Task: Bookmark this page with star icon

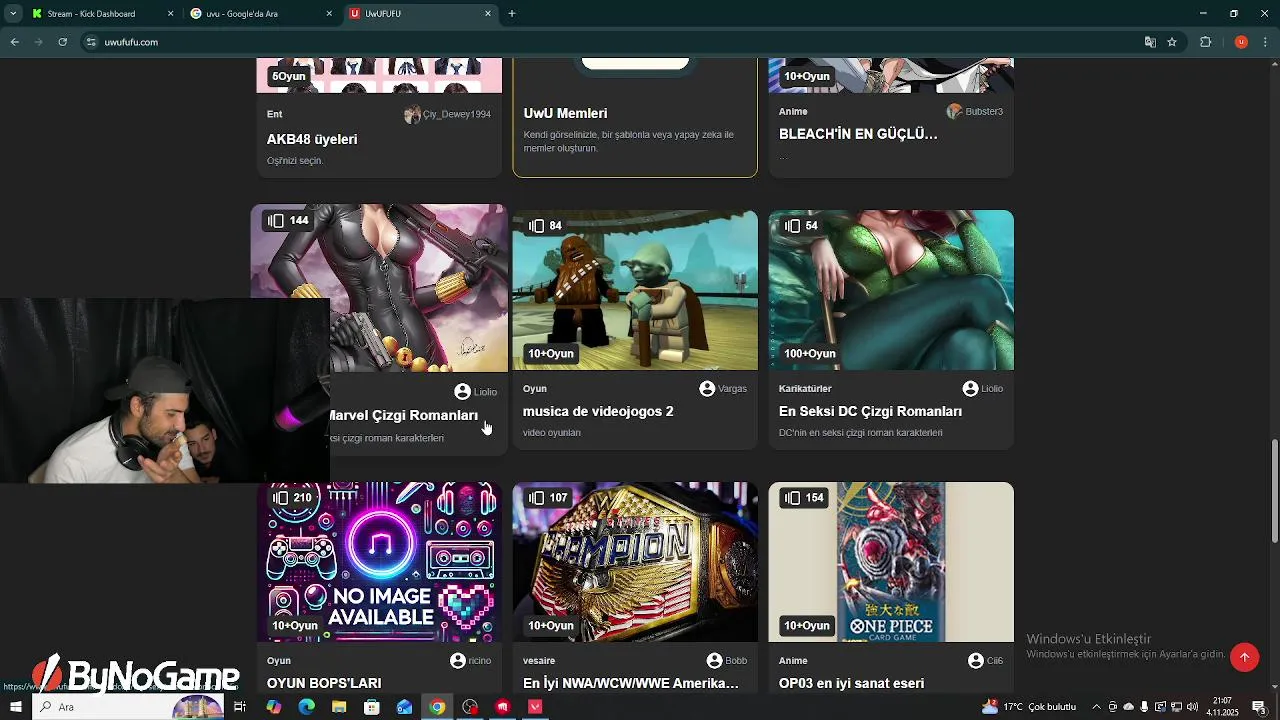Action: coord(1172,42)
